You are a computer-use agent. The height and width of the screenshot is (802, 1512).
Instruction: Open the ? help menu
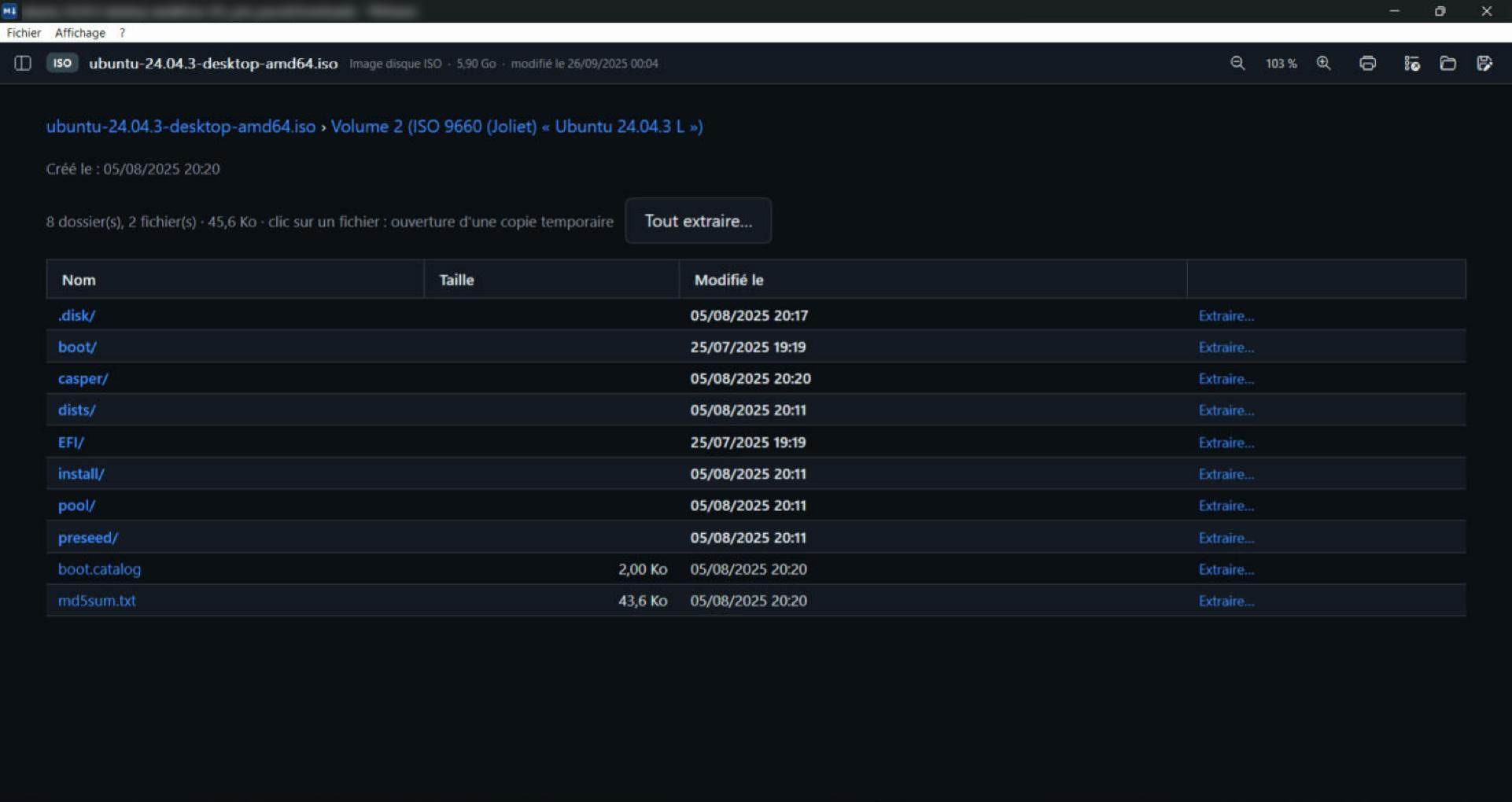pos(122,33)
